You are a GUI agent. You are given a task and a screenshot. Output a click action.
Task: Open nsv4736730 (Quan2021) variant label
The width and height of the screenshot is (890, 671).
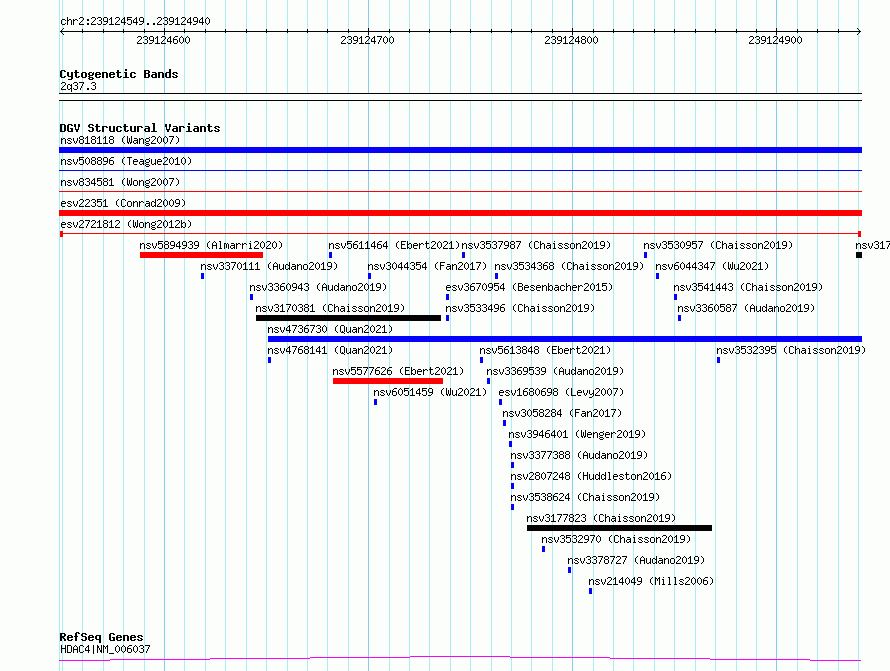[330, 329]
